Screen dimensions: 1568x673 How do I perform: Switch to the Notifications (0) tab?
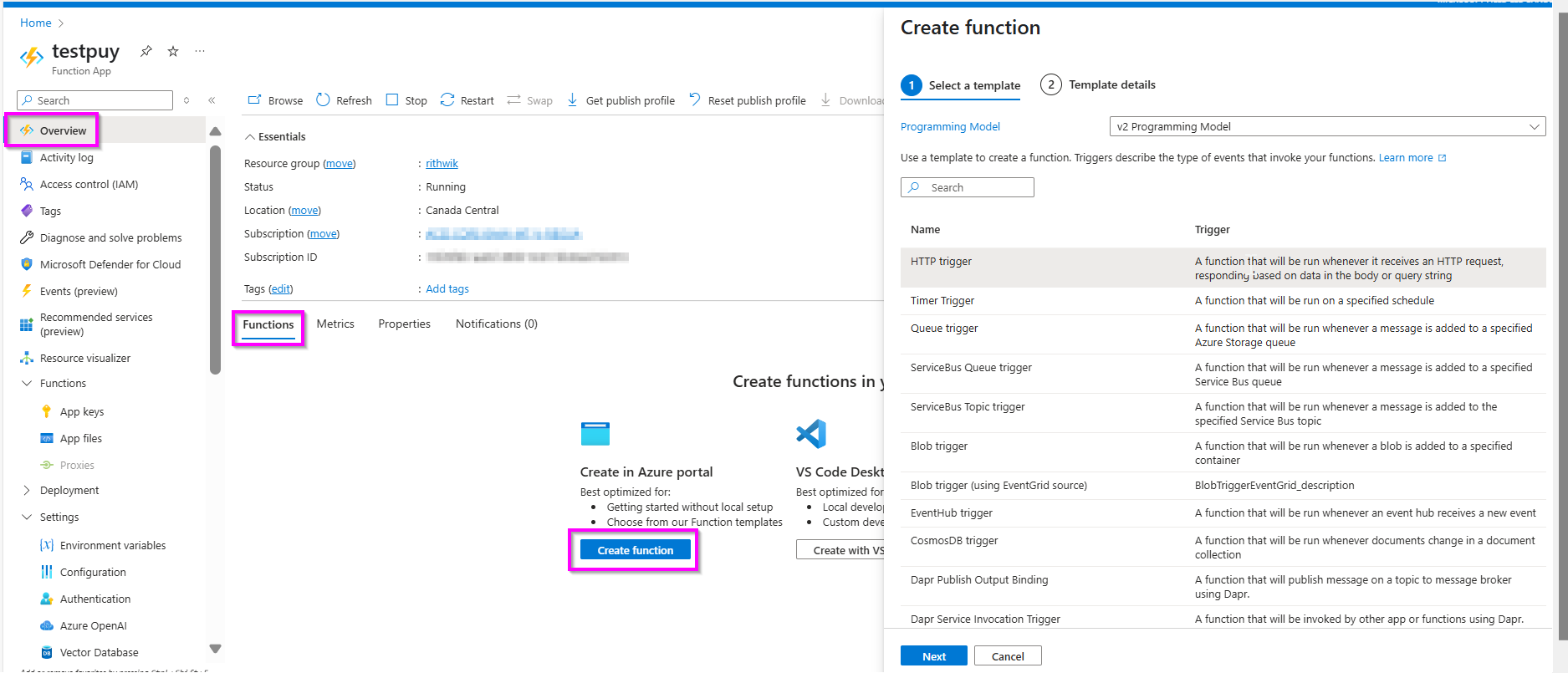coord(497,324)
